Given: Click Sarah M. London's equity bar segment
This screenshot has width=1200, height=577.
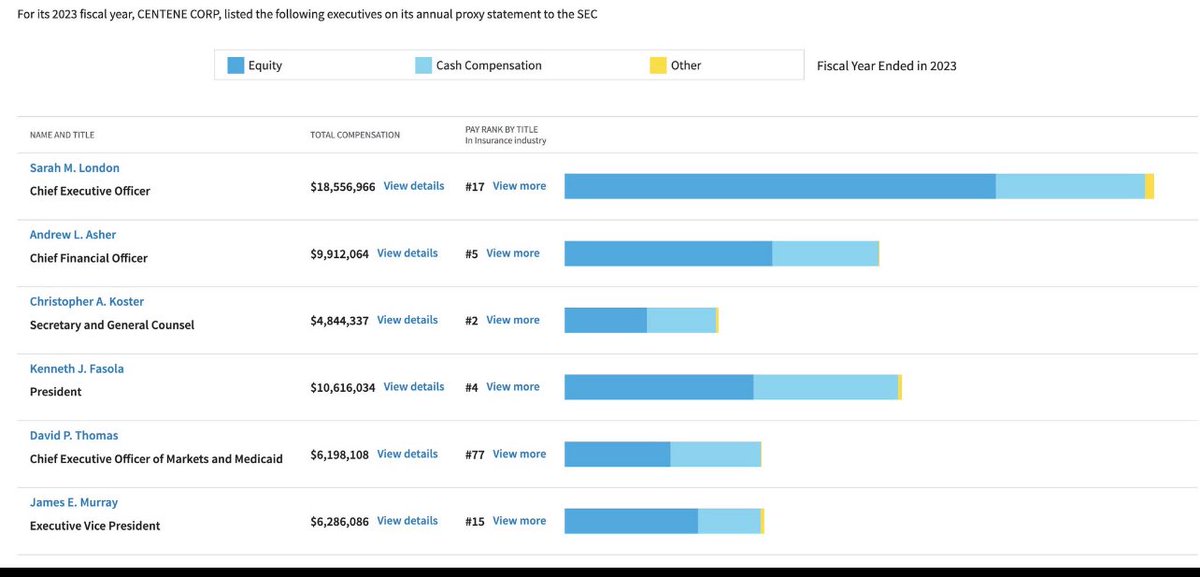Looking at the screenshot, I should pos(780,186).
